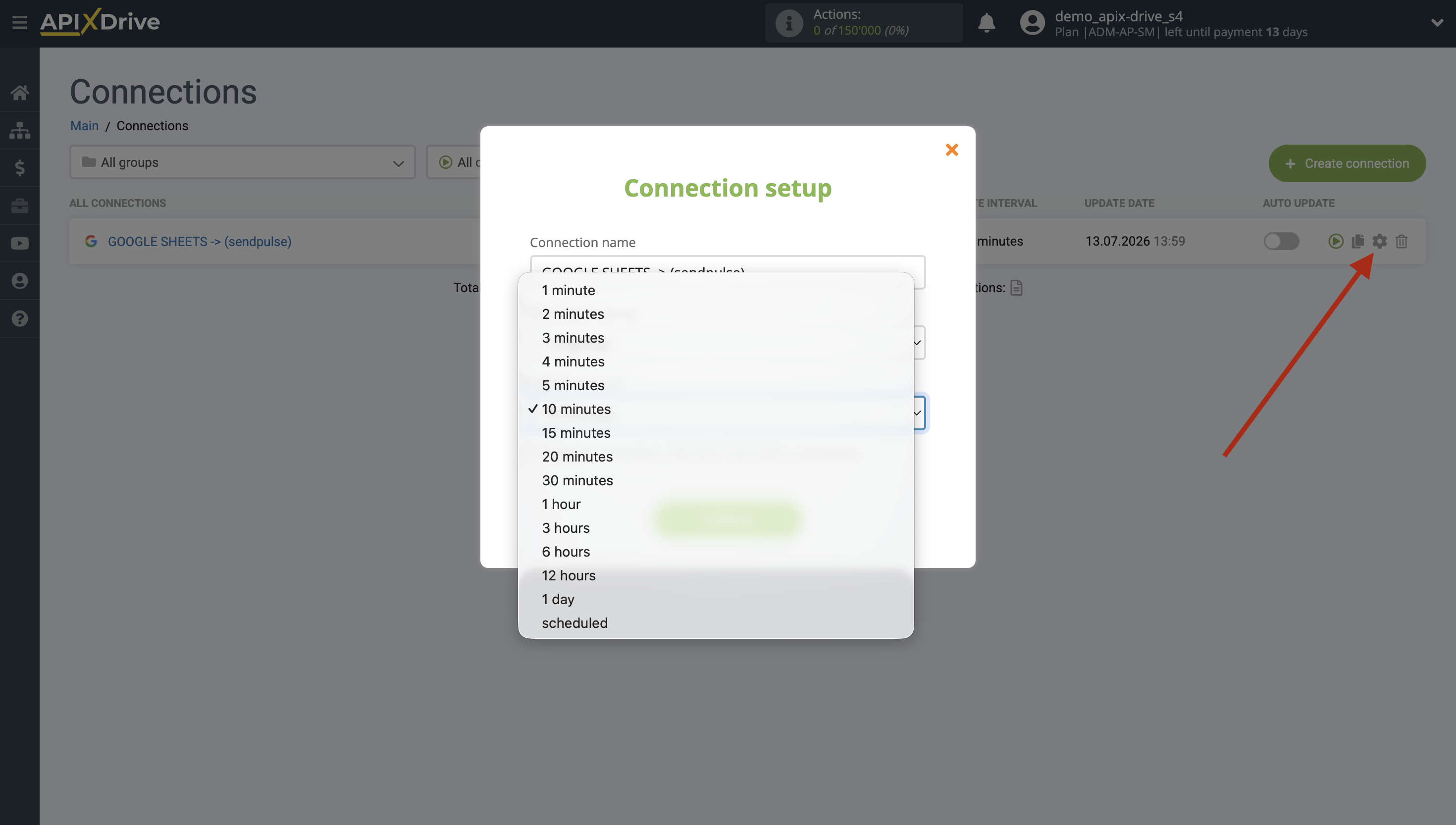This screenshot has height=825, width=1456.
Task: Open the profile sidebar icon
Action: [20, 281]
